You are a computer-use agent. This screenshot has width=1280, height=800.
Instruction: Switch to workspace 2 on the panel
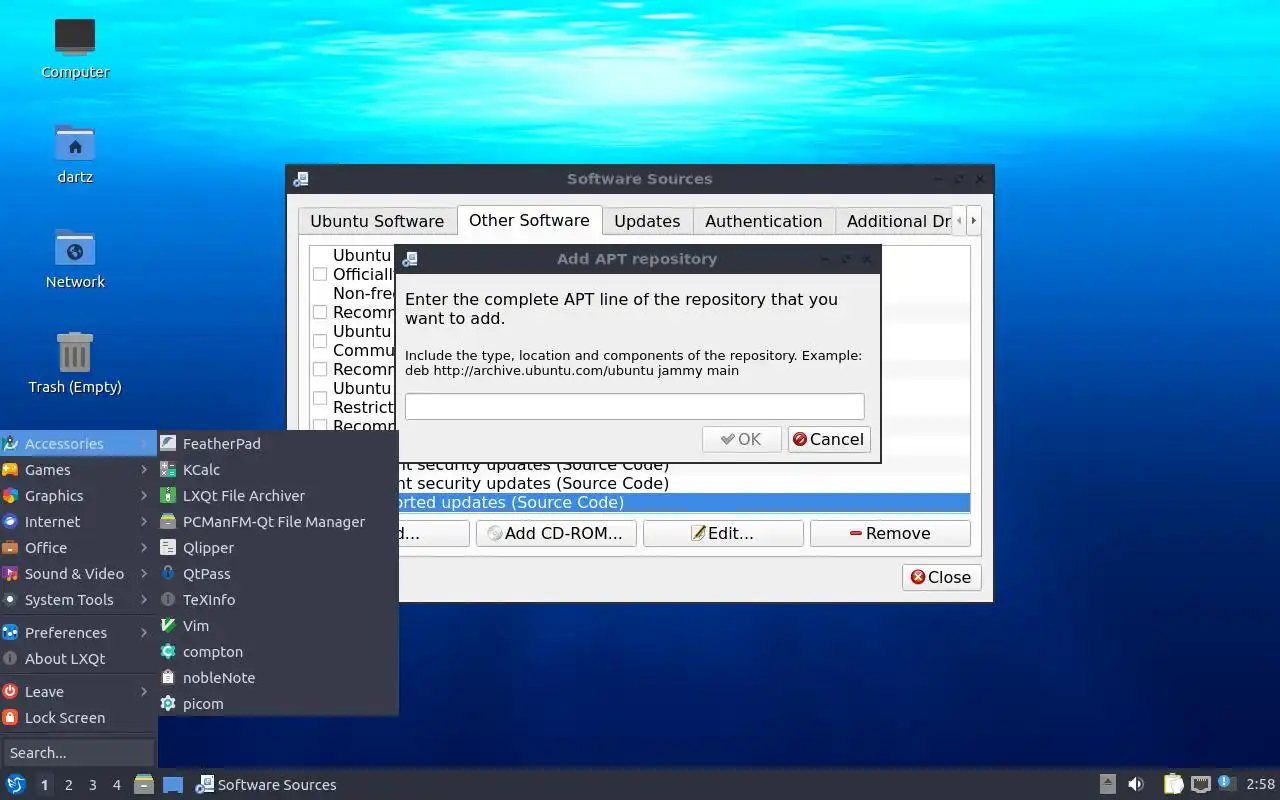(x=69, y=785)
